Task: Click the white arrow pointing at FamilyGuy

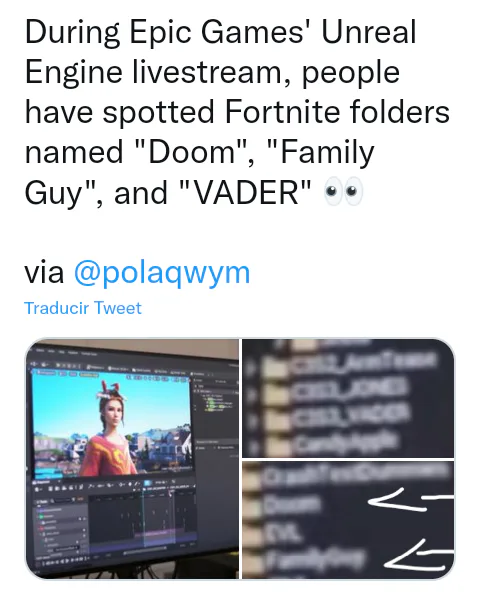Action: (x=419, y=556)
